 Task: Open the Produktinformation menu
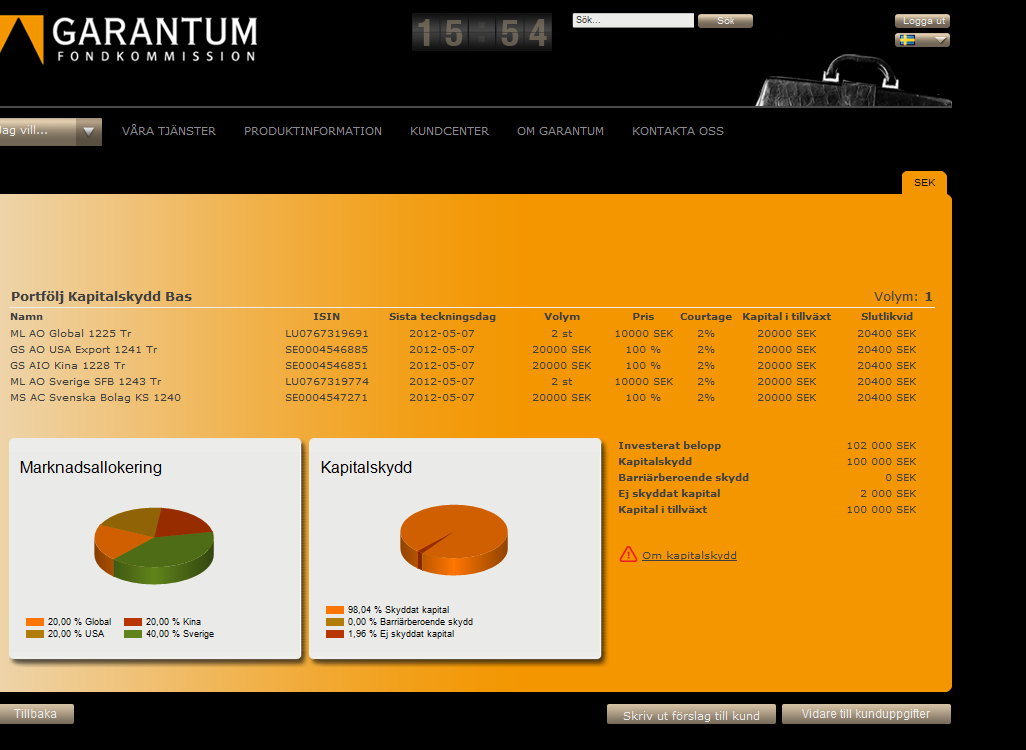coord(313,131)
